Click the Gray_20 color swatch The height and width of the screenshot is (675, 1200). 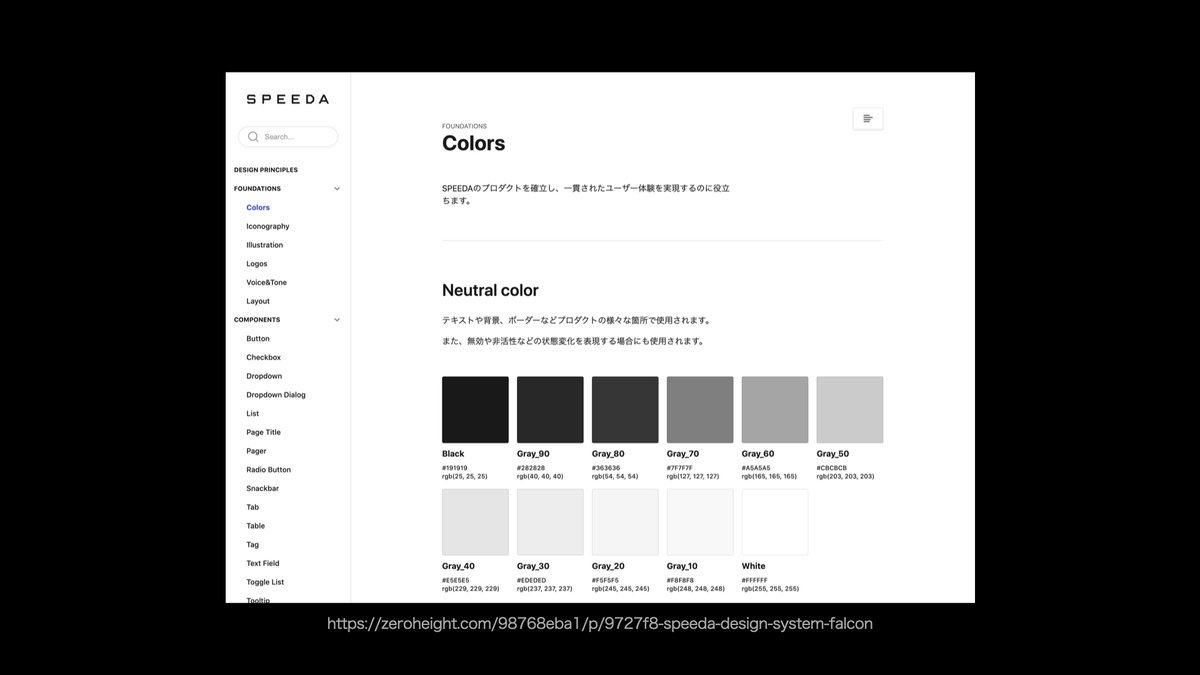[x=625, y=522]
